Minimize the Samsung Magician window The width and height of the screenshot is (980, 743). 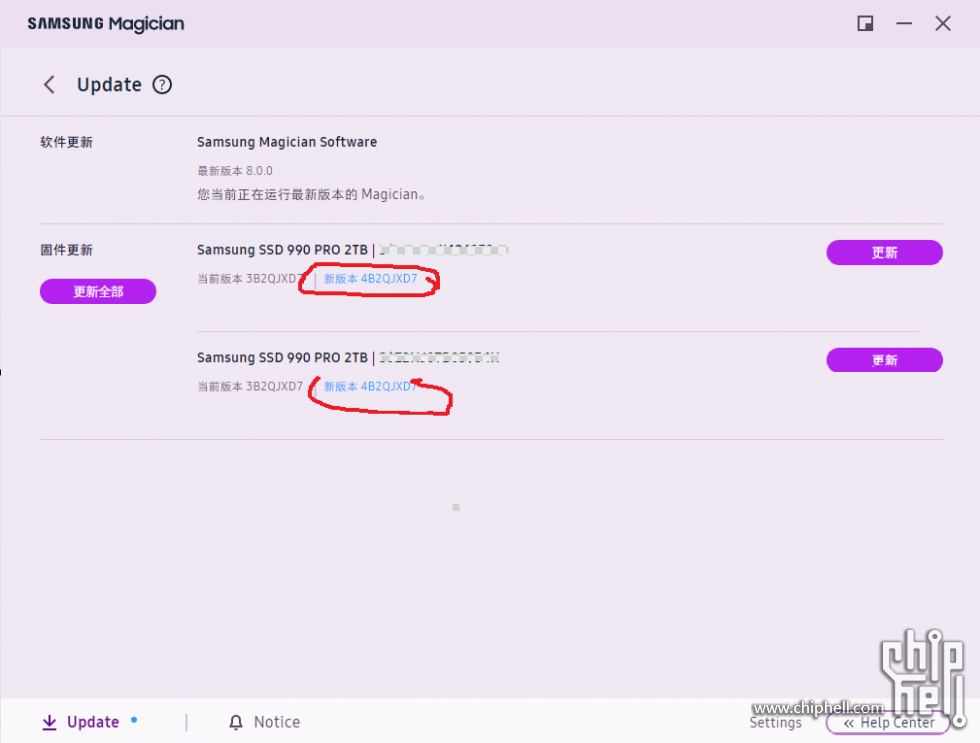tap(904, 24)
